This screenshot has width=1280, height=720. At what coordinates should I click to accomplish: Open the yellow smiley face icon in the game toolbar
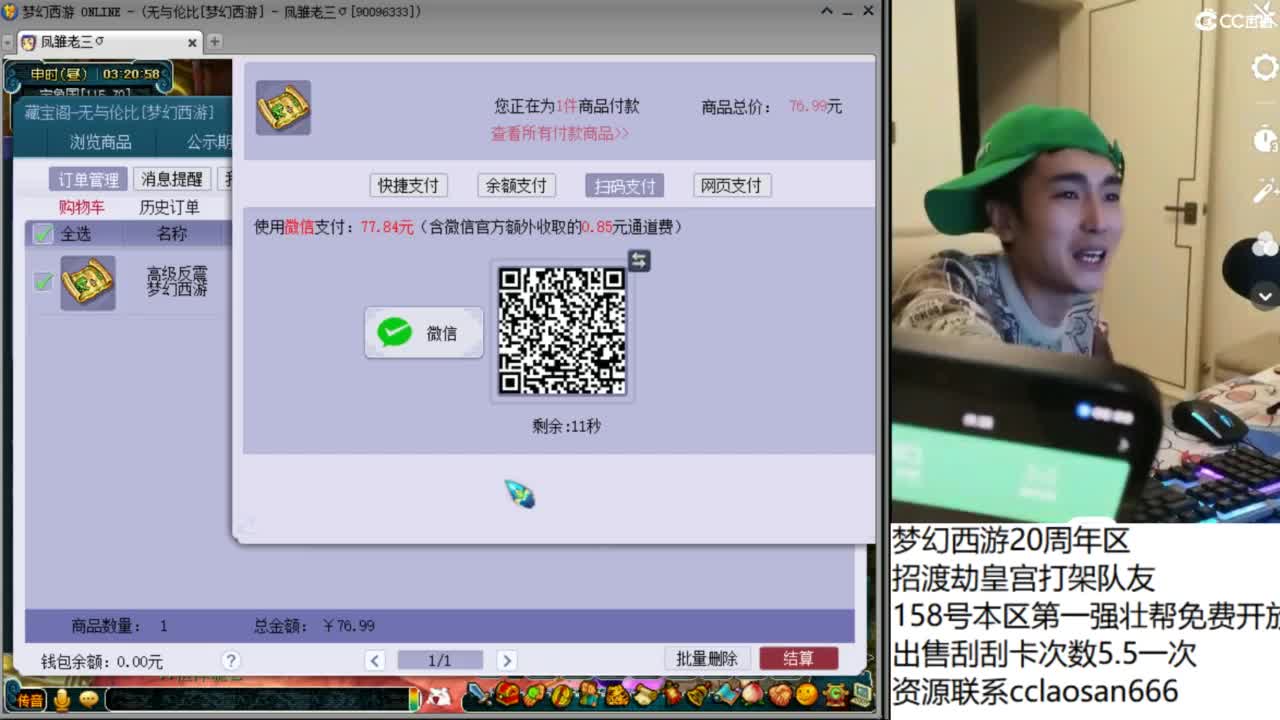click(806, 694)
